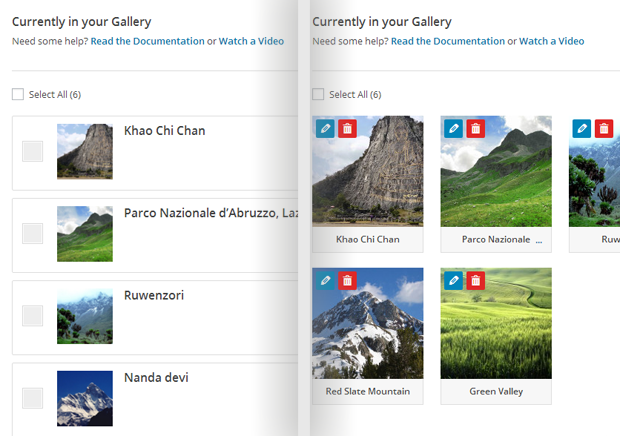Viewport: 620px width, 436px height.
Task: Click trash icon on Parco Nazionale thumbnail
Action: [476, 128]
